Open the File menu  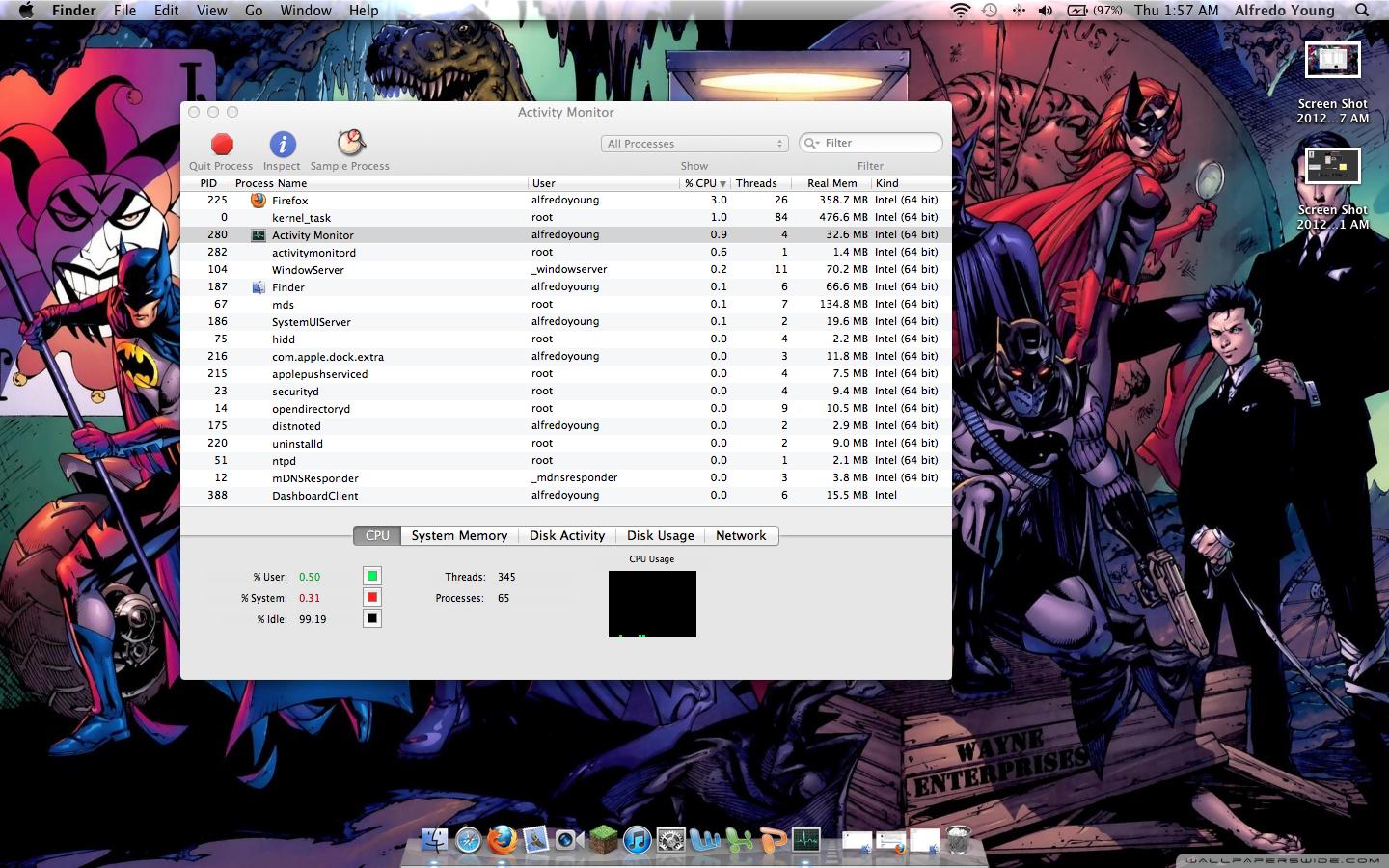[124, 10]
